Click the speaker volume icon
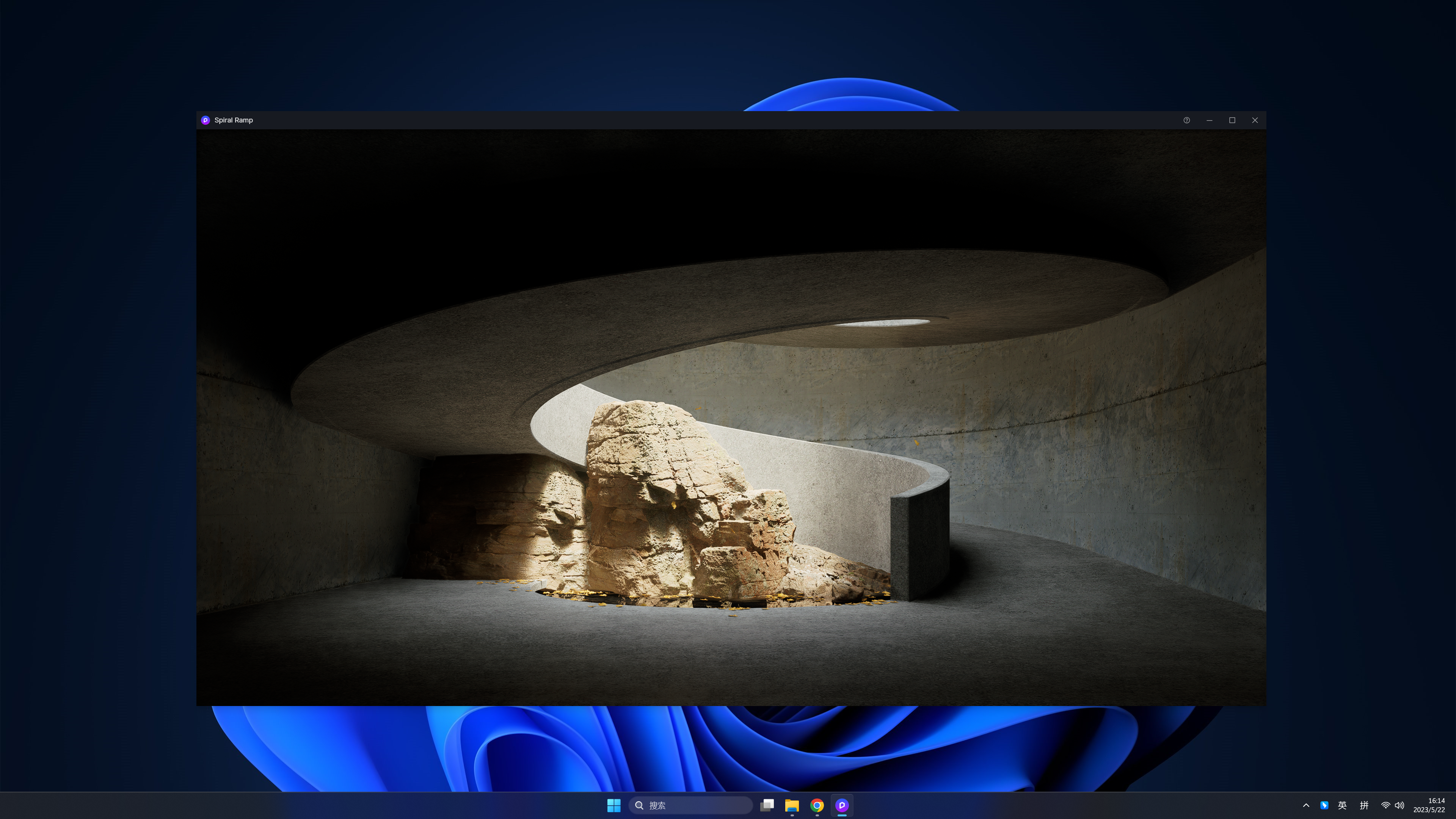The height and width of the screenshot is (819, 1456). click(1400, 805)
